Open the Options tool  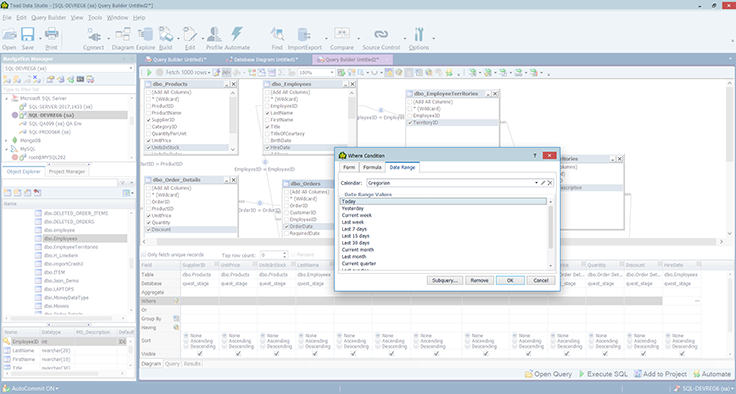coord(419,38)
